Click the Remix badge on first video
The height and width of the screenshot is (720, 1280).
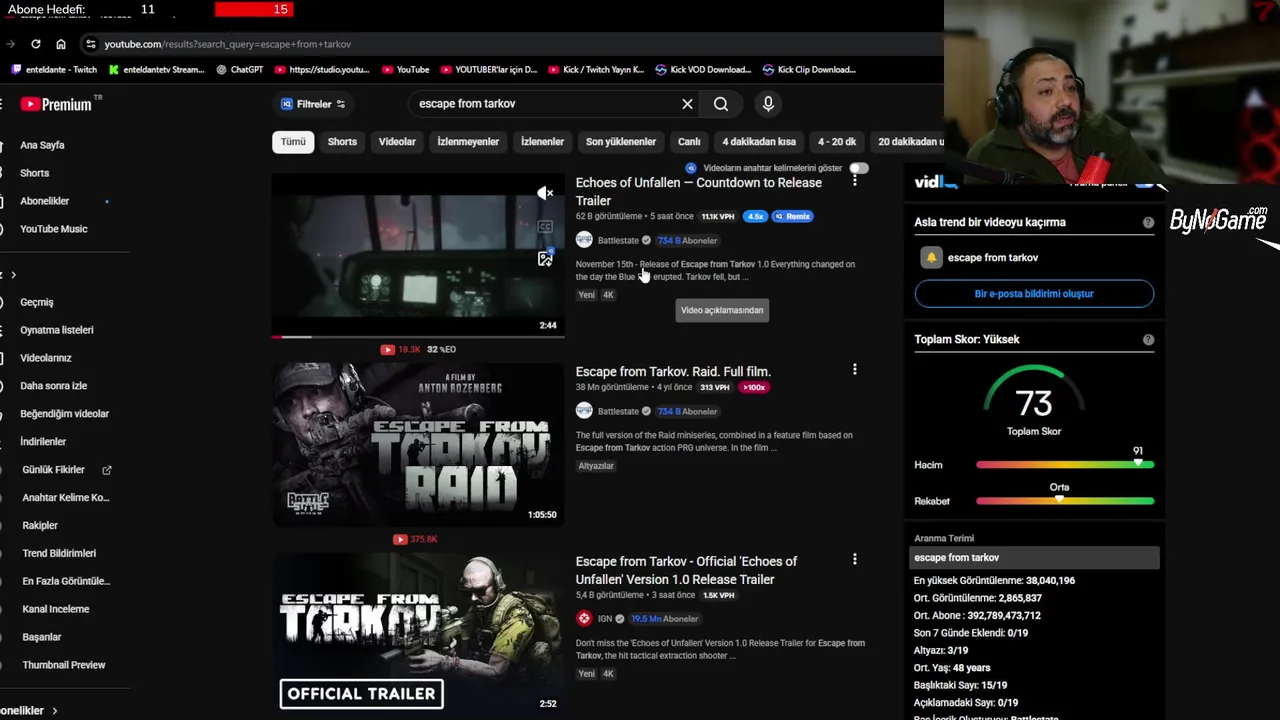tap(792, 216)
